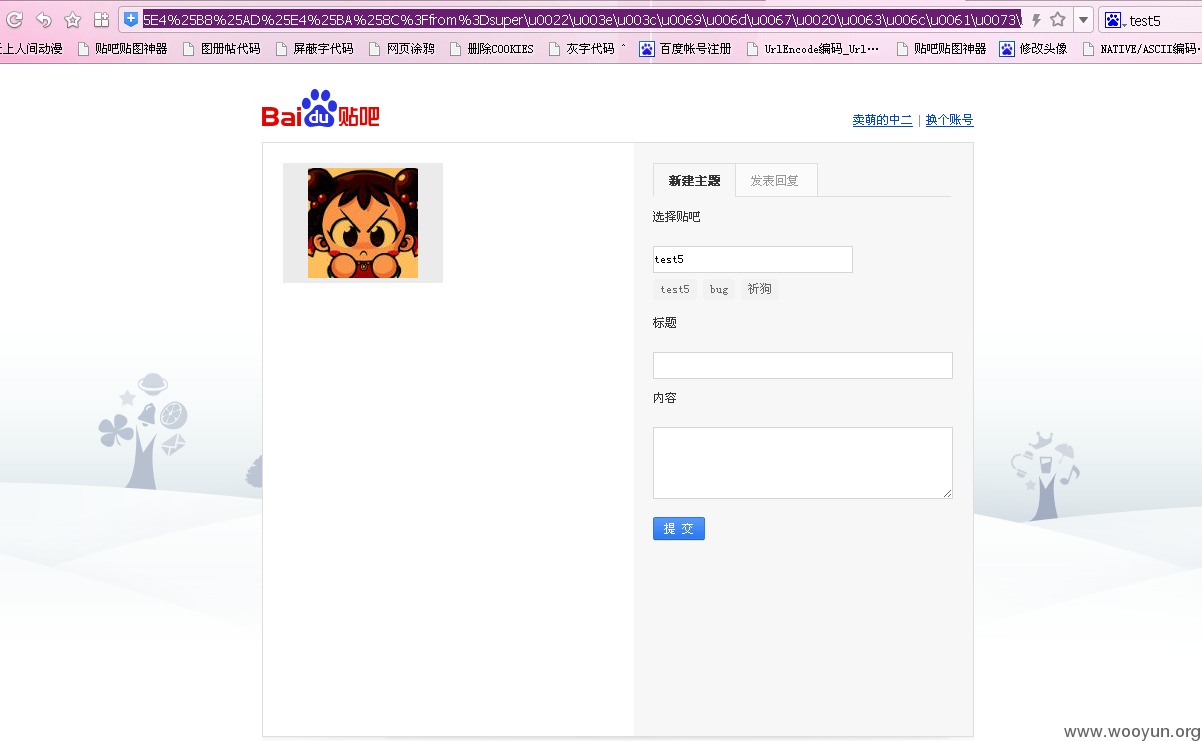This screenshot has height=741, width=1202.
Task: Click the 内容 content textarea
Action: tap(803, 463)
